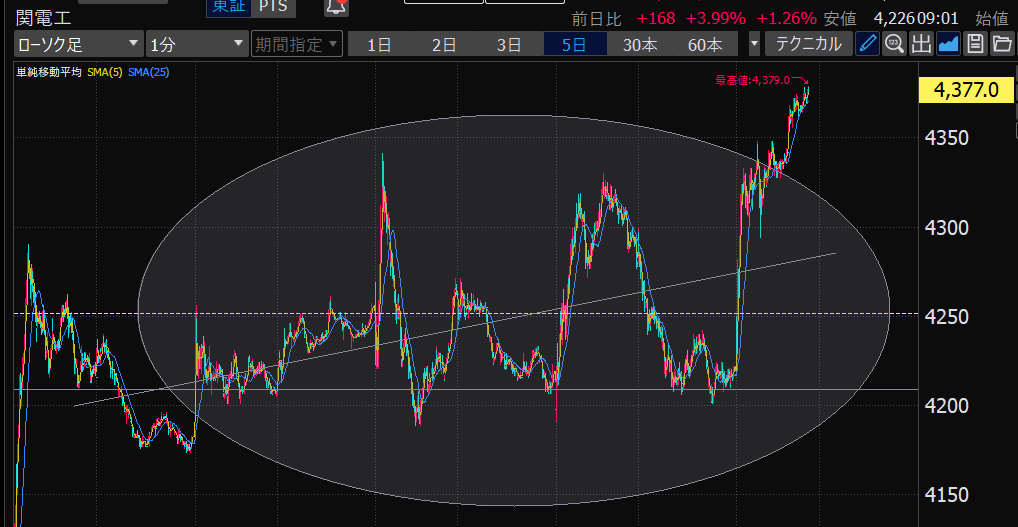Screen dimensions: 1018x527
Task: Click the open folder icon
Action: [x=1001, y=44]
